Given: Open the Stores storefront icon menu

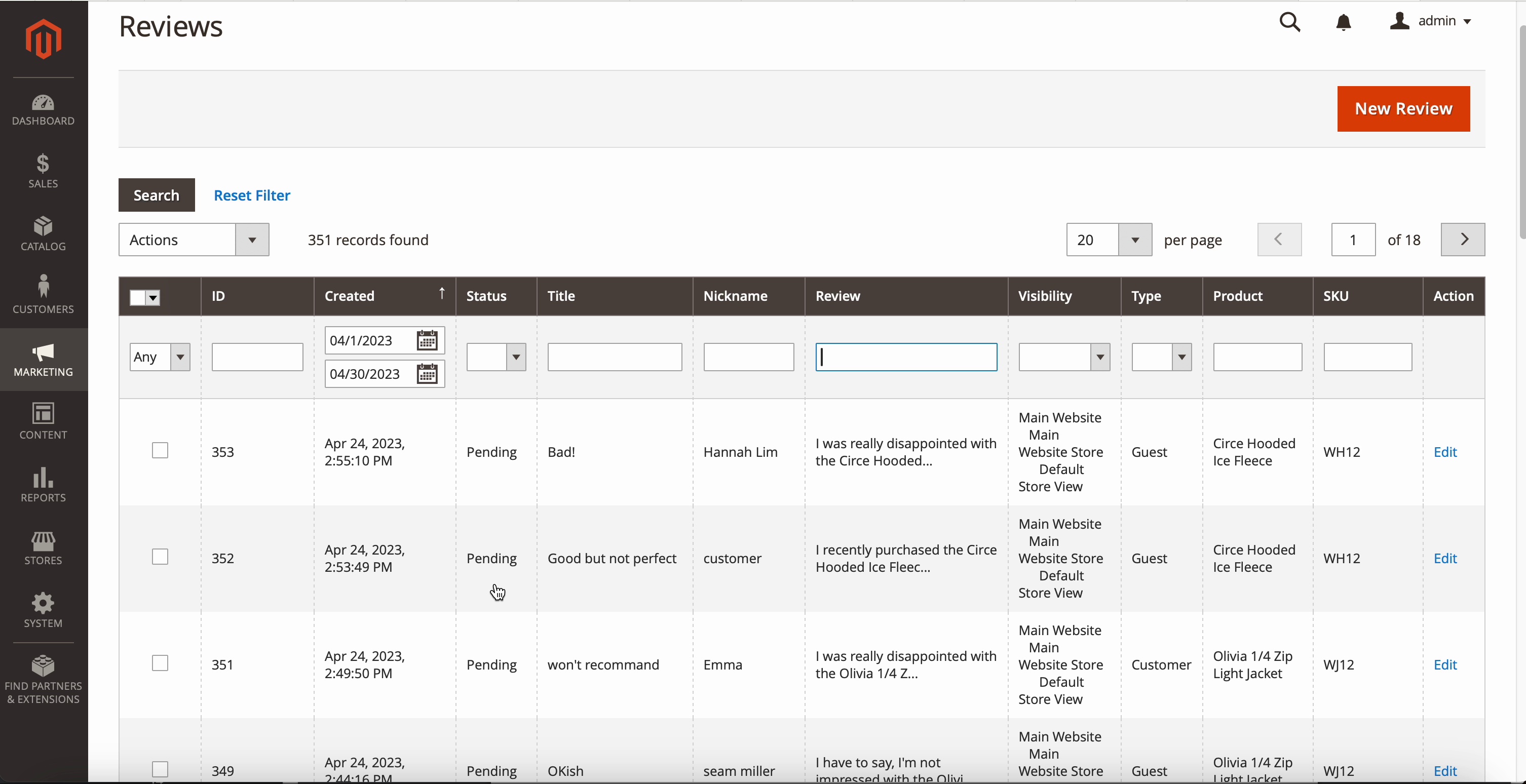Looking at the screenshot, I should [x=43, y=547].
